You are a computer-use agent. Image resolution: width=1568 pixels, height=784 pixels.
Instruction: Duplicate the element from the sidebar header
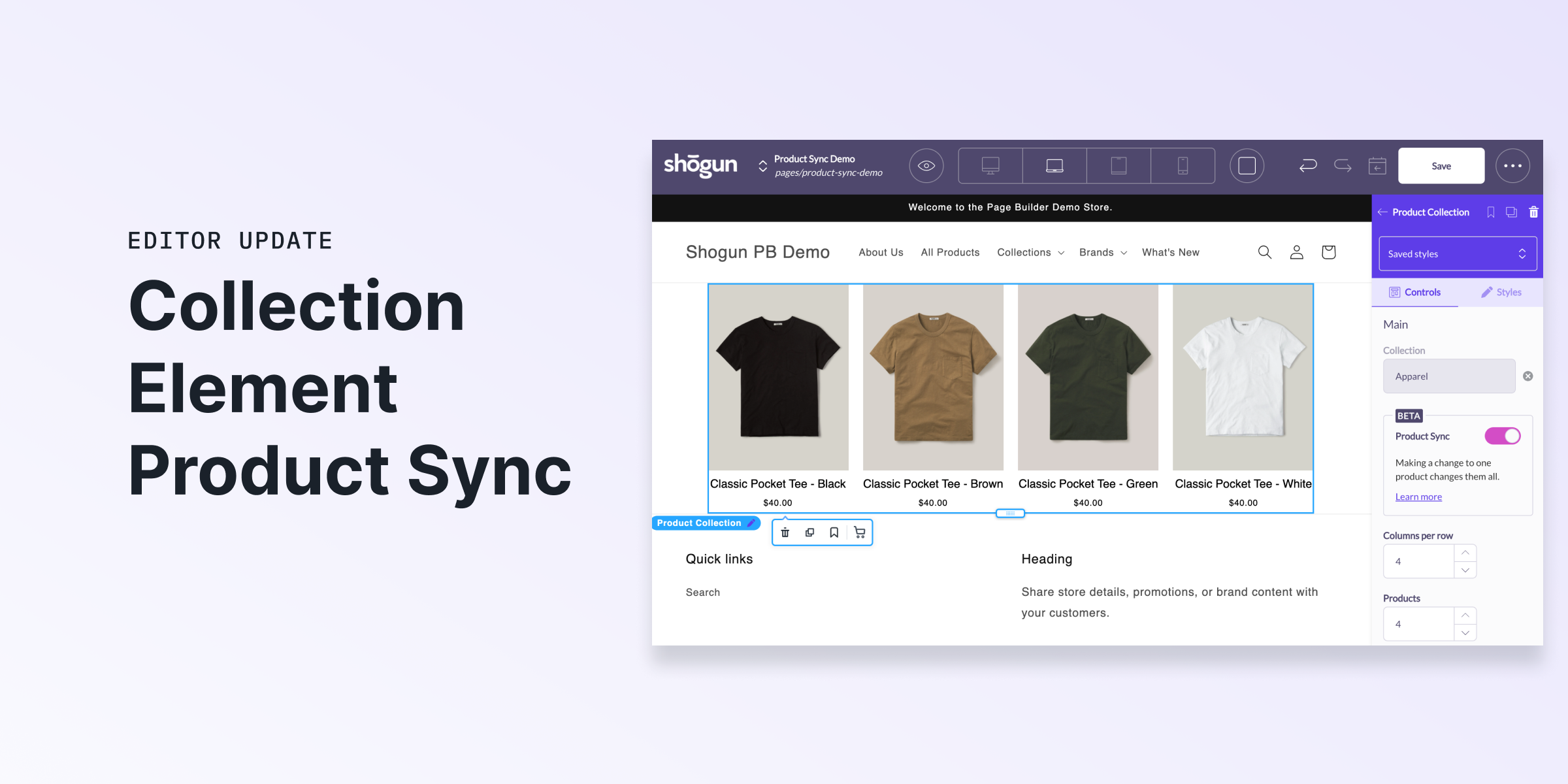pos(1512,212)
